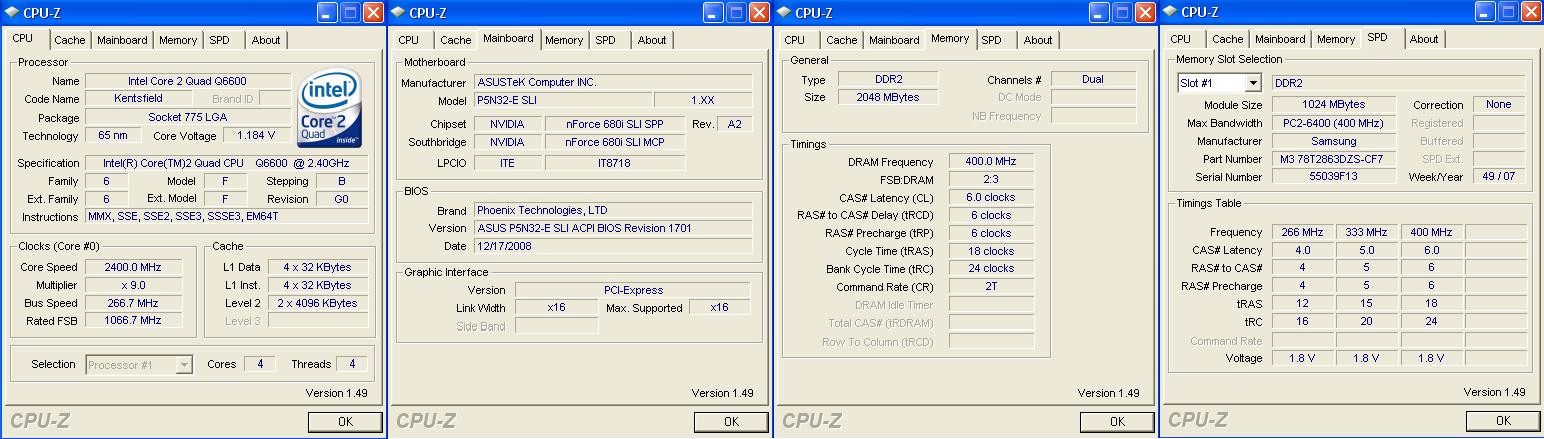1544x439 pixels.
Task: Select Cache tab in the Mainboard window
Action: [456, 40]
